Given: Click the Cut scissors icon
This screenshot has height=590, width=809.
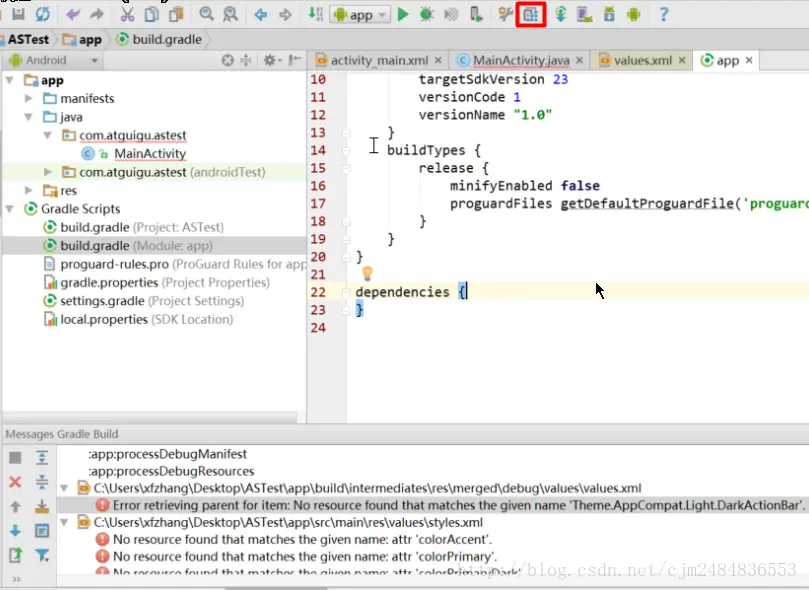Looking at the screenshot, I should pos(127,14).
